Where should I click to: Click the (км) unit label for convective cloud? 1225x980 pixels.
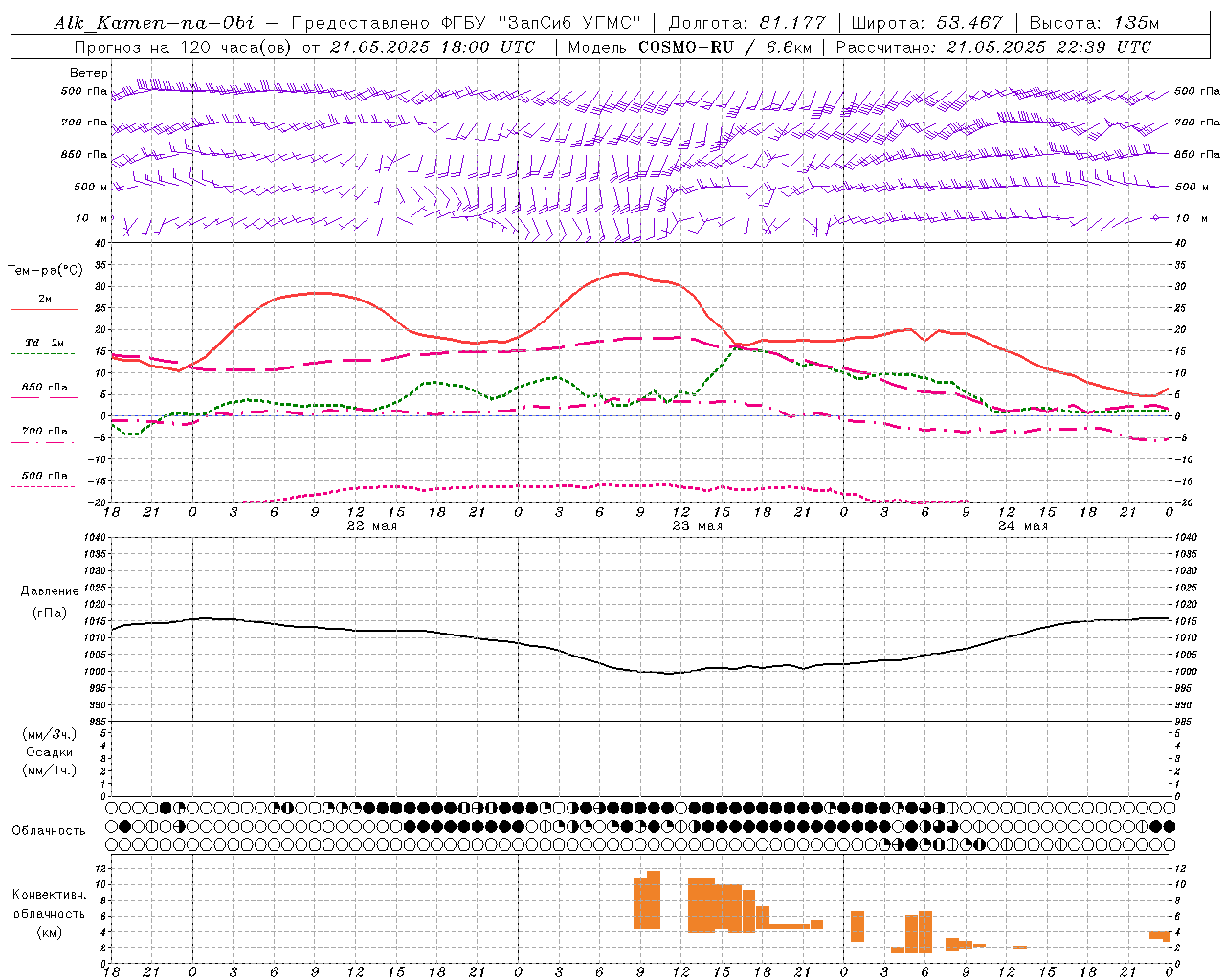pos(50,932)
